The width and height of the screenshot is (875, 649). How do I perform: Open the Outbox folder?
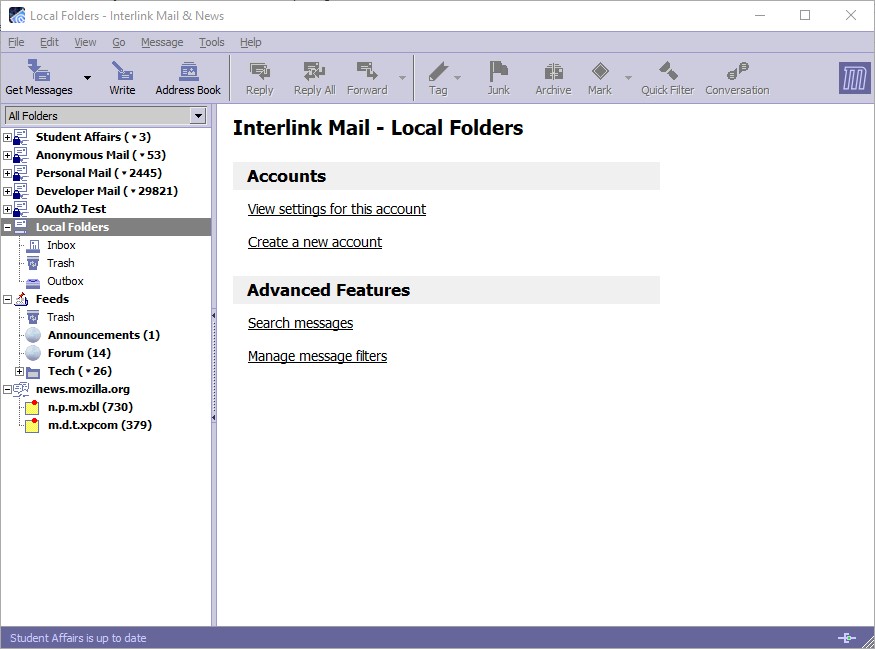(65, 281)
